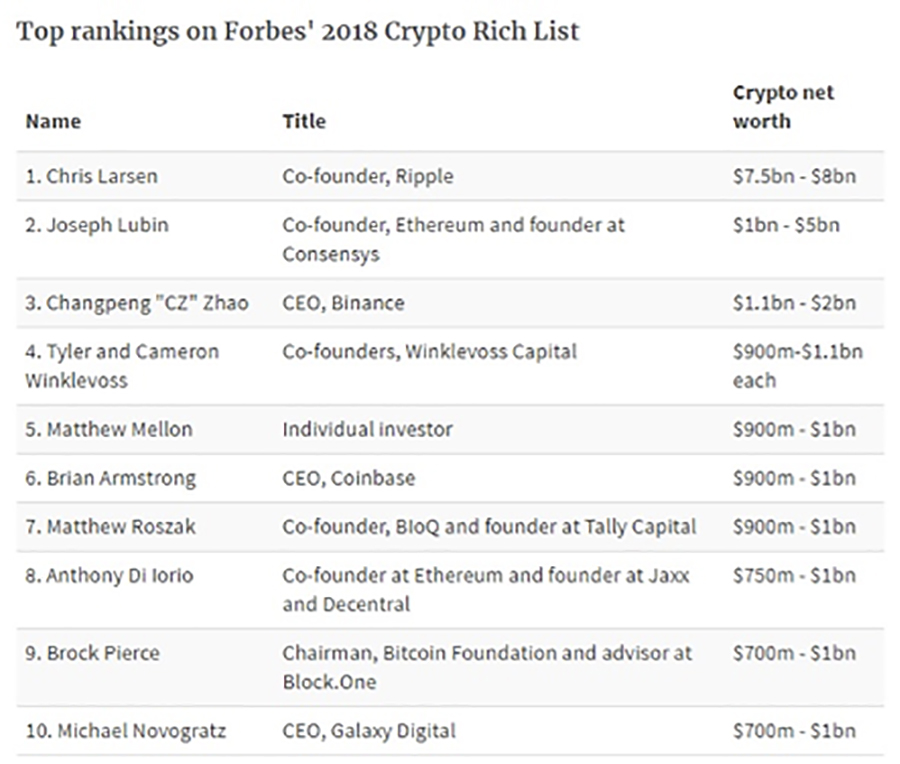Click on Changpeng "CZ" Zhao entry
Viewport: 900px width, 764px height.
tap(137, 303)
